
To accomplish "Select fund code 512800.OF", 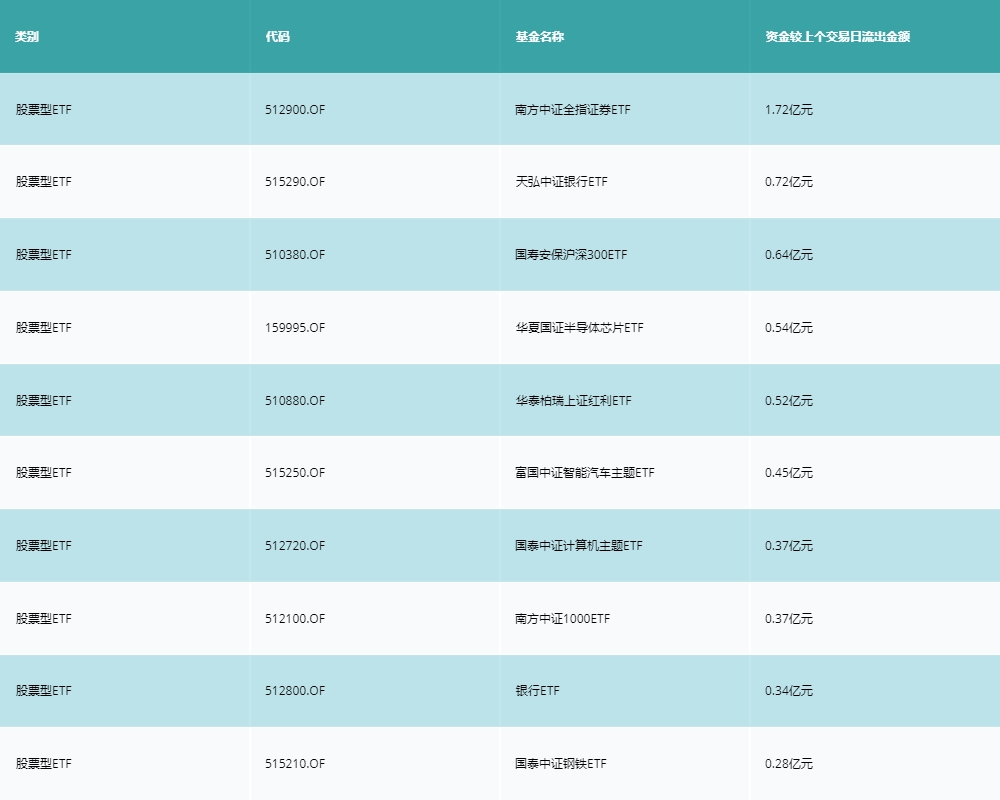I will pyautogui.click(x=295, y=691).
